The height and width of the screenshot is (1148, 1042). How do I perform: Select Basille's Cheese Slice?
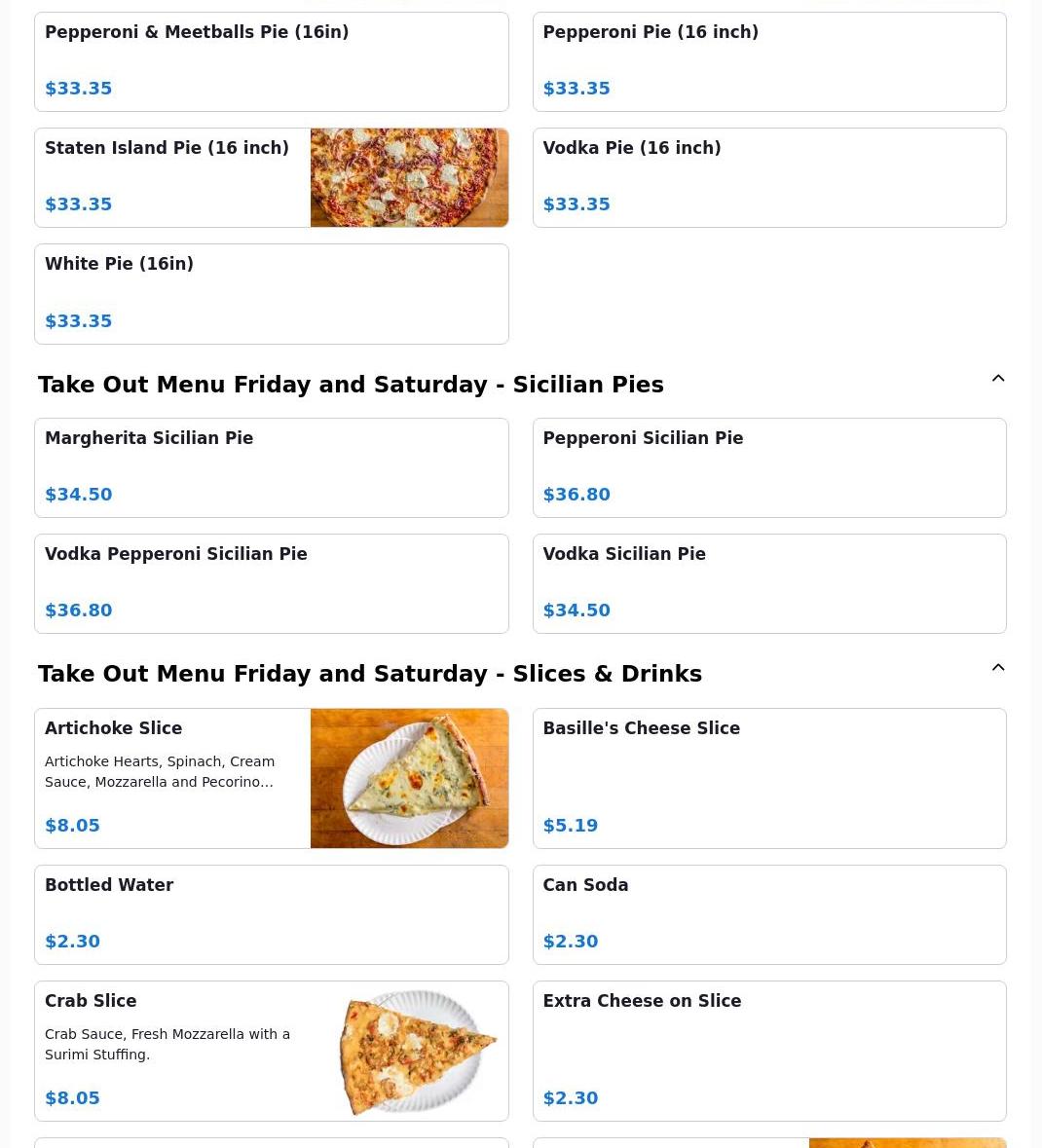click(x=768, y=778)
